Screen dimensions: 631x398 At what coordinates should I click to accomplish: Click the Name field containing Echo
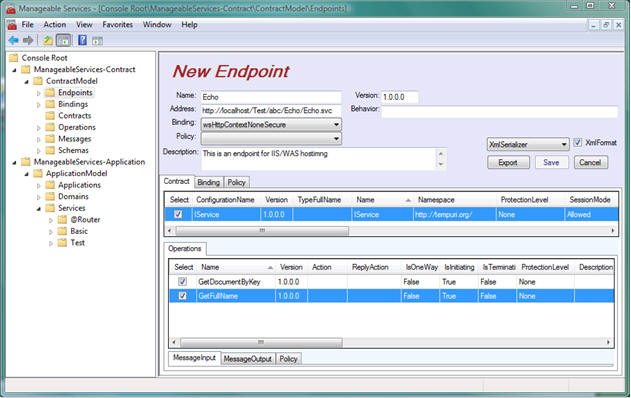271,97
